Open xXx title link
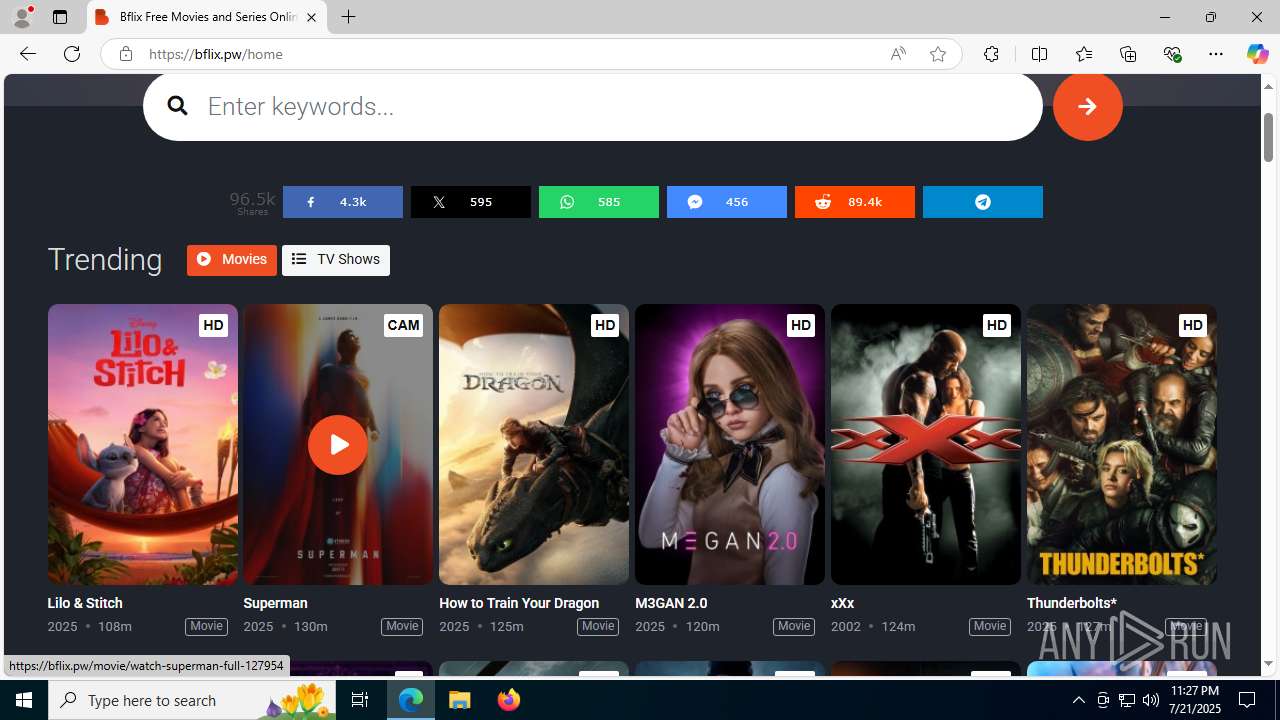Screen dimensions: 1280x720 (842, 603)
